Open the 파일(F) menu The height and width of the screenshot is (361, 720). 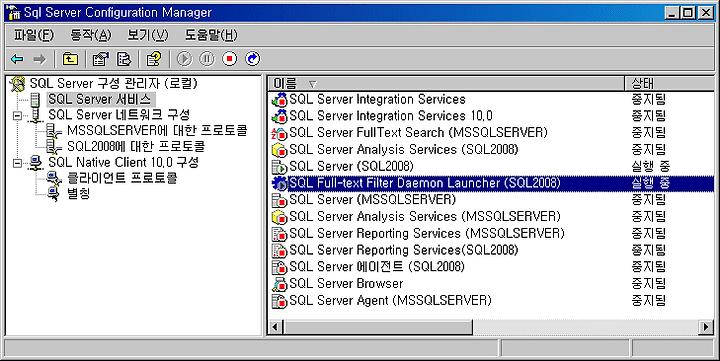(x=34, y=35)
